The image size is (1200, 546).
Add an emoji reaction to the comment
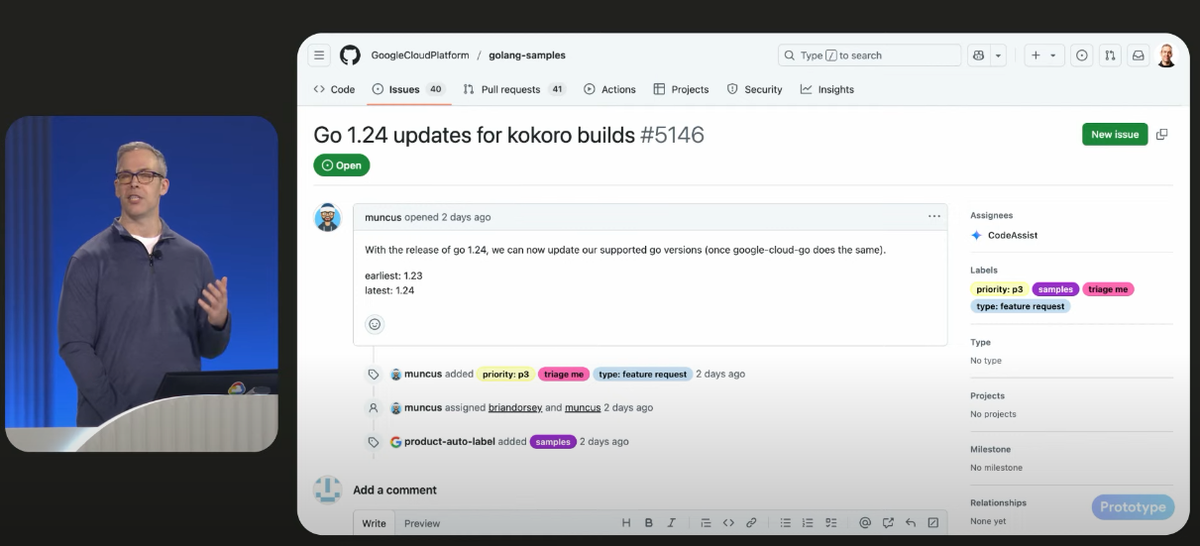[x=375, y=324]
